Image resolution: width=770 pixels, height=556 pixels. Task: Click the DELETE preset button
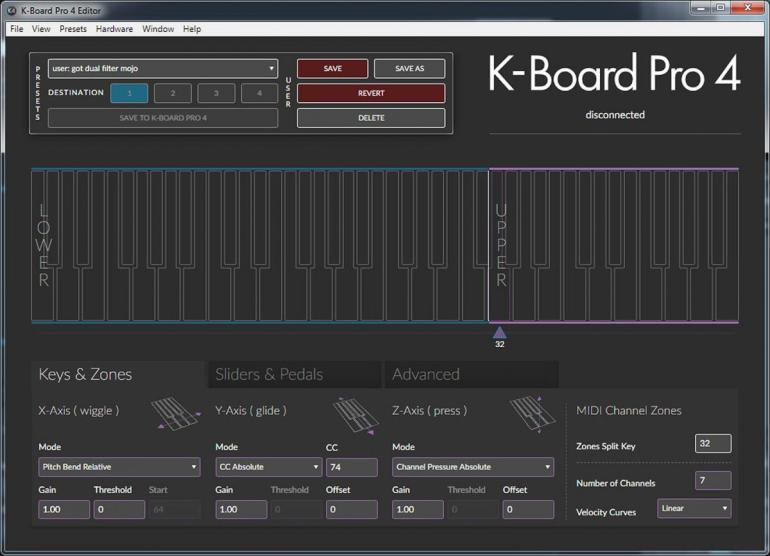(x=371, y=118)
